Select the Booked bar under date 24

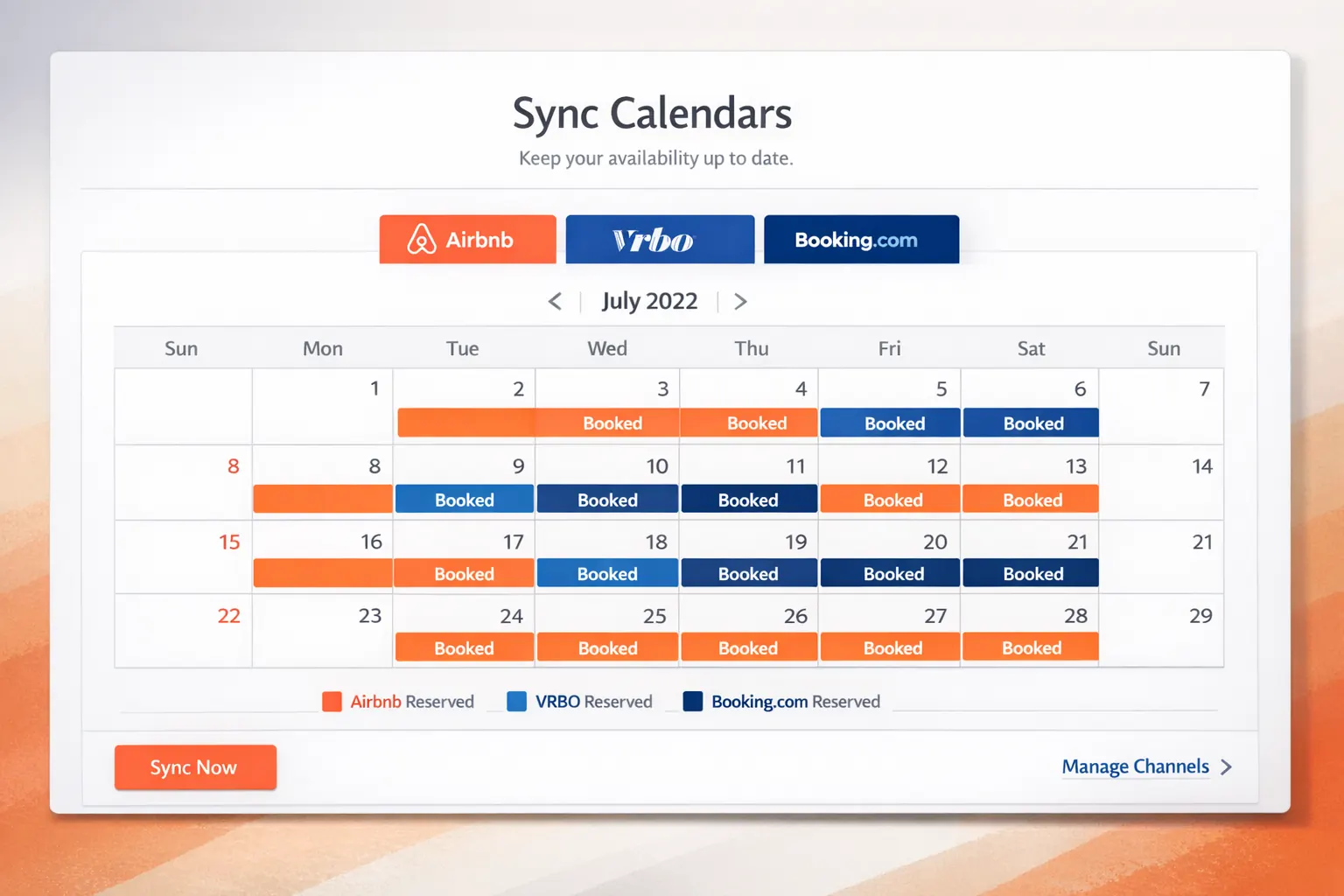pyautogui.click(x=465, y=647)
